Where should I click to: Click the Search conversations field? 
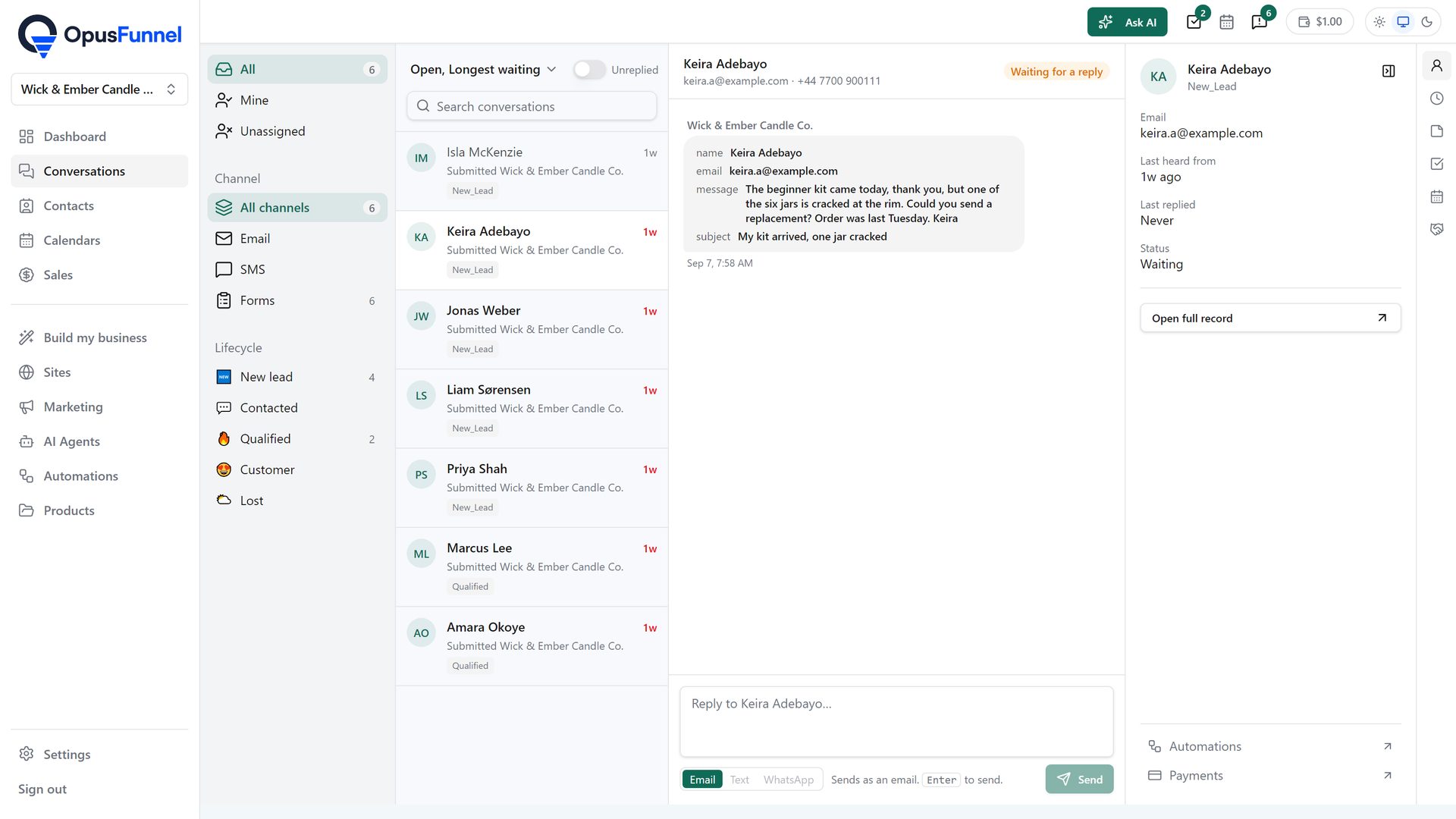click(x=532, y=106)
